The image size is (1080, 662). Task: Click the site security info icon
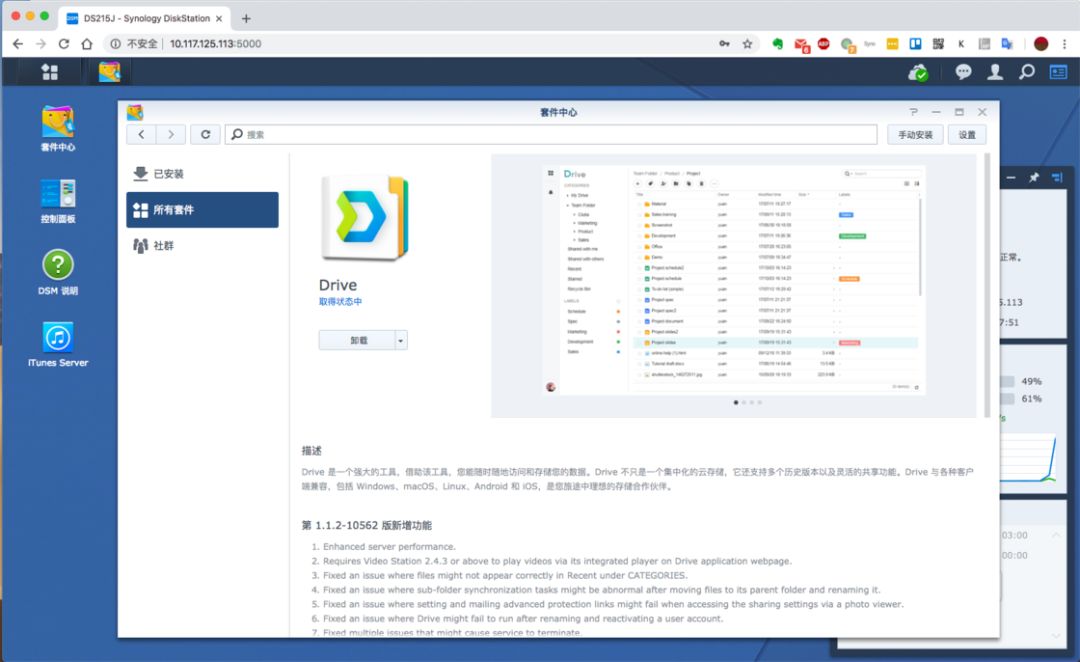click(x=116, y=44)
